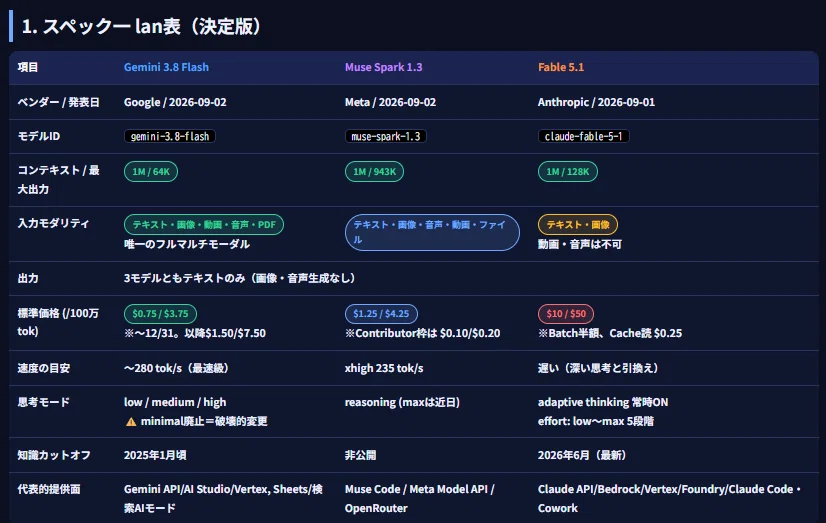Click the adaptive thinking 常時ON text
The height and width of the screenshot is (523, 826).
(x=603, y=402)
